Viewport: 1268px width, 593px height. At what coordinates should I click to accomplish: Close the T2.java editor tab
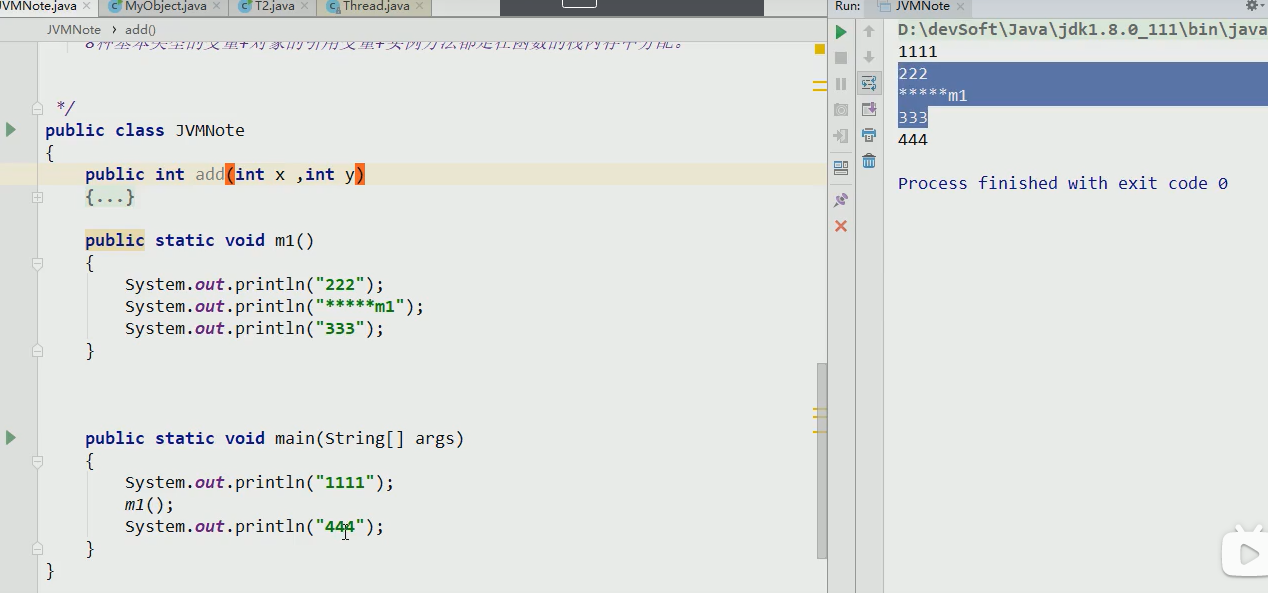tap(304, 6)
